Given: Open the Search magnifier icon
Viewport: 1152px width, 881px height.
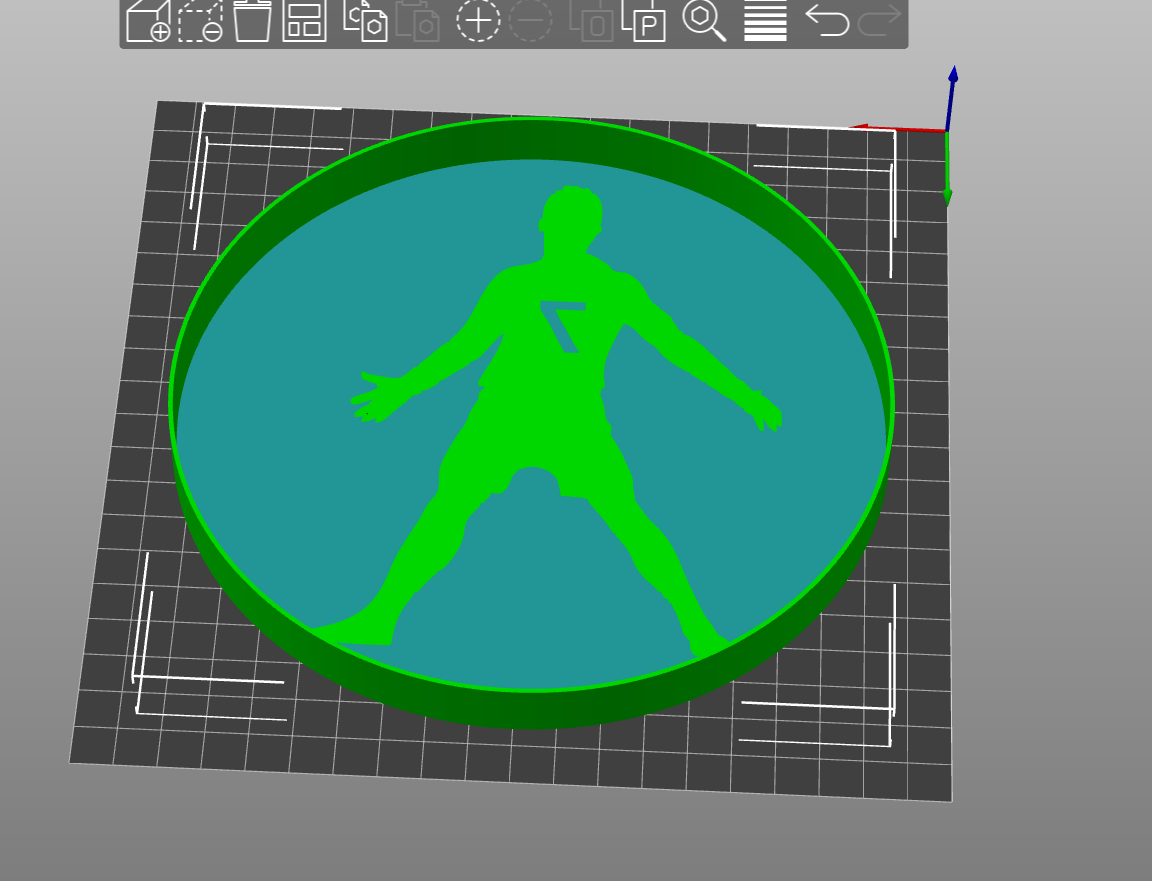Looking at the screenshot, I should click(704, 21).
